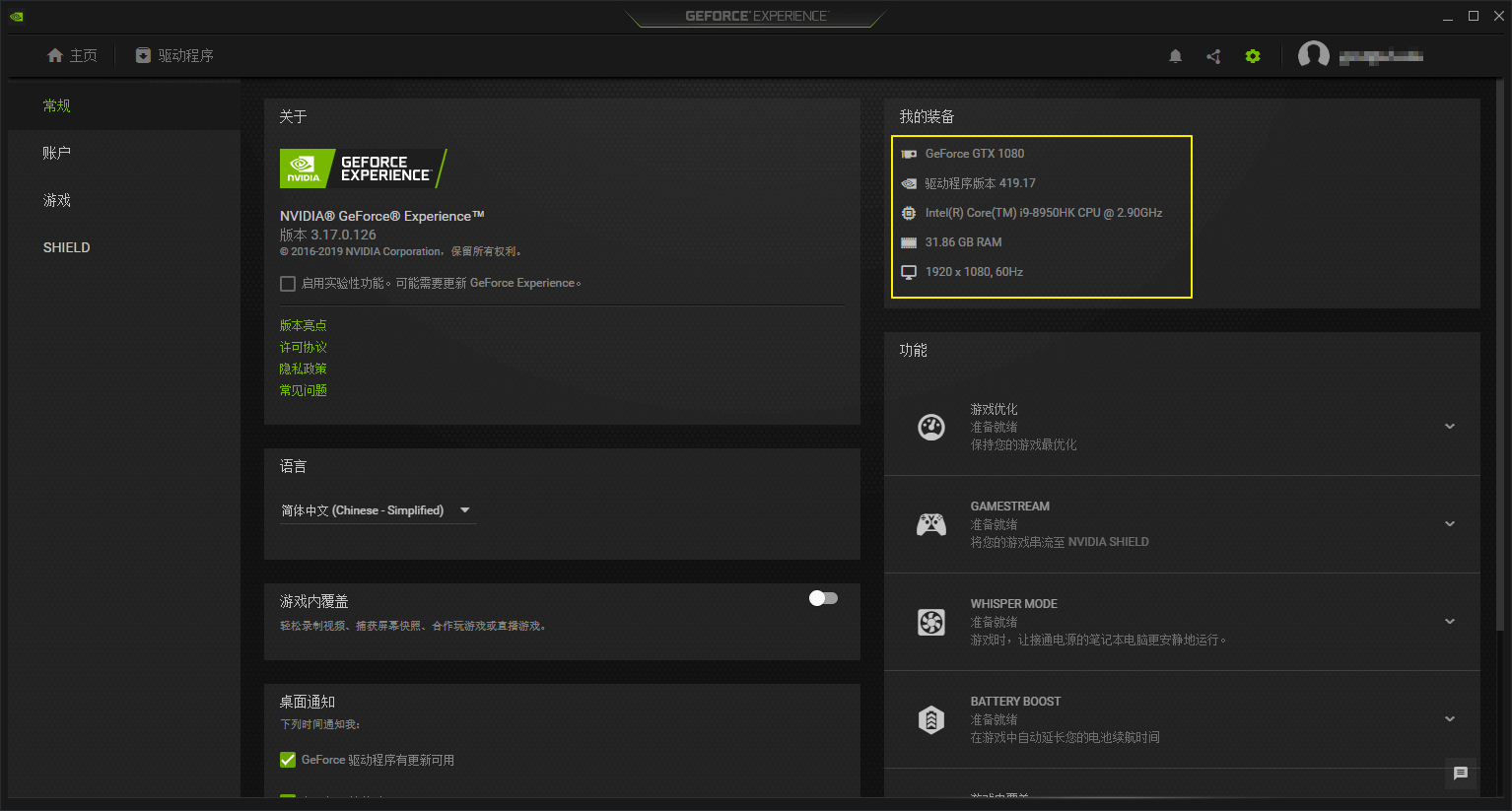This screenshot has width=1512, height=811.
Task: Click the BATTERY BOOST title text
Action: coord(1016,702)
